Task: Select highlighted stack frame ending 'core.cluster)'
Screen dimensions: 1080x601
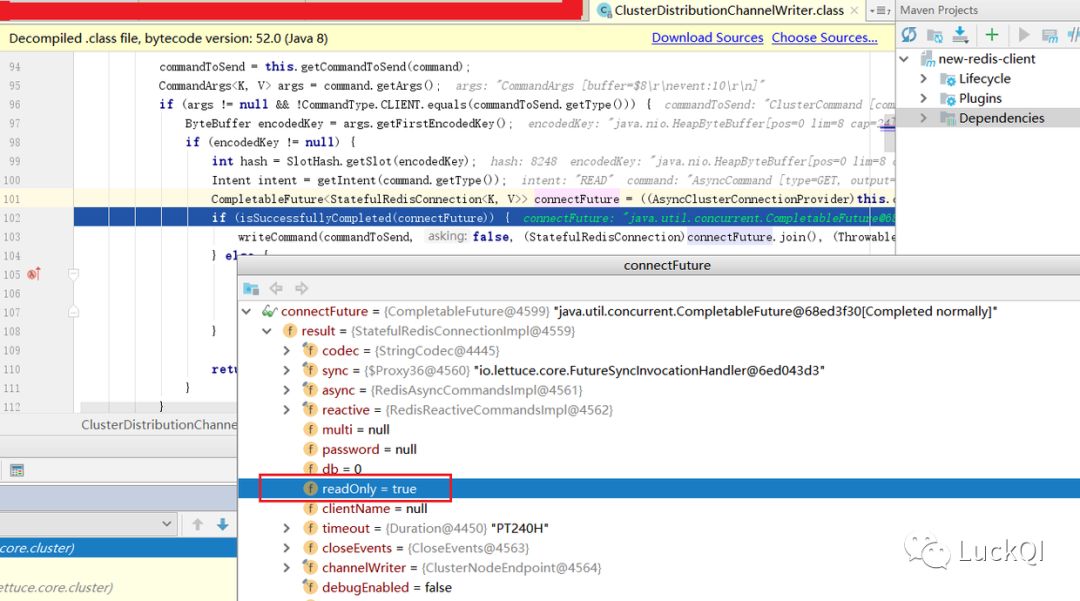Action: 118,548
